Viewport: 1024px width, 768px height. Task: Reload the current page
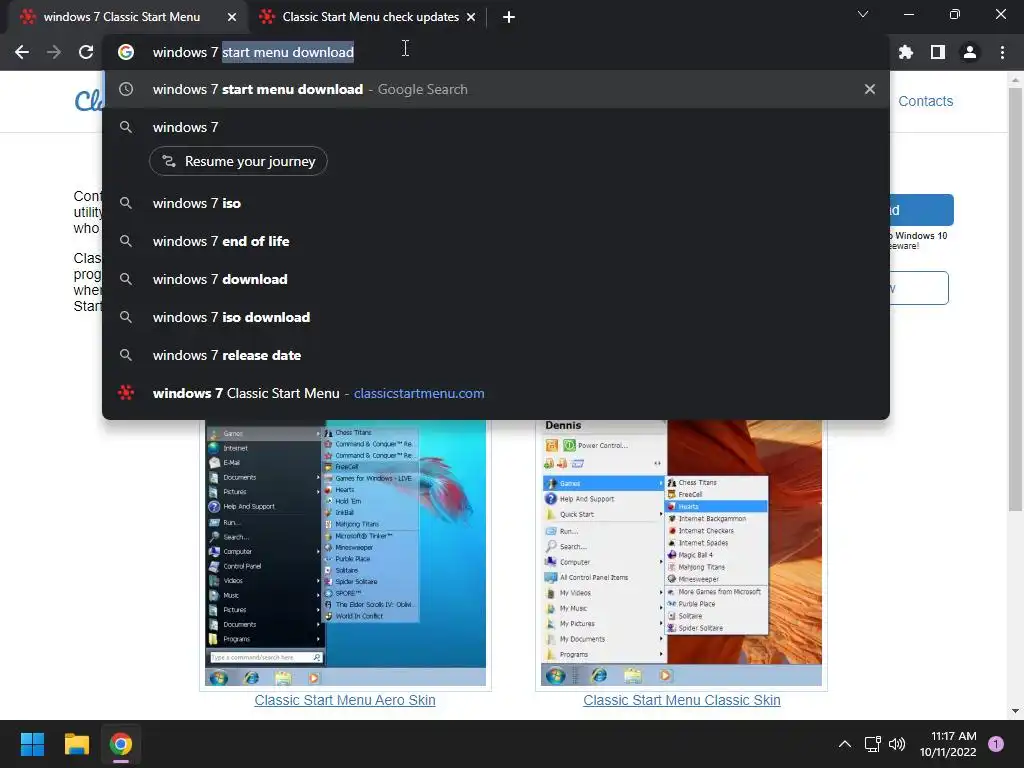(x=86, y=52)
